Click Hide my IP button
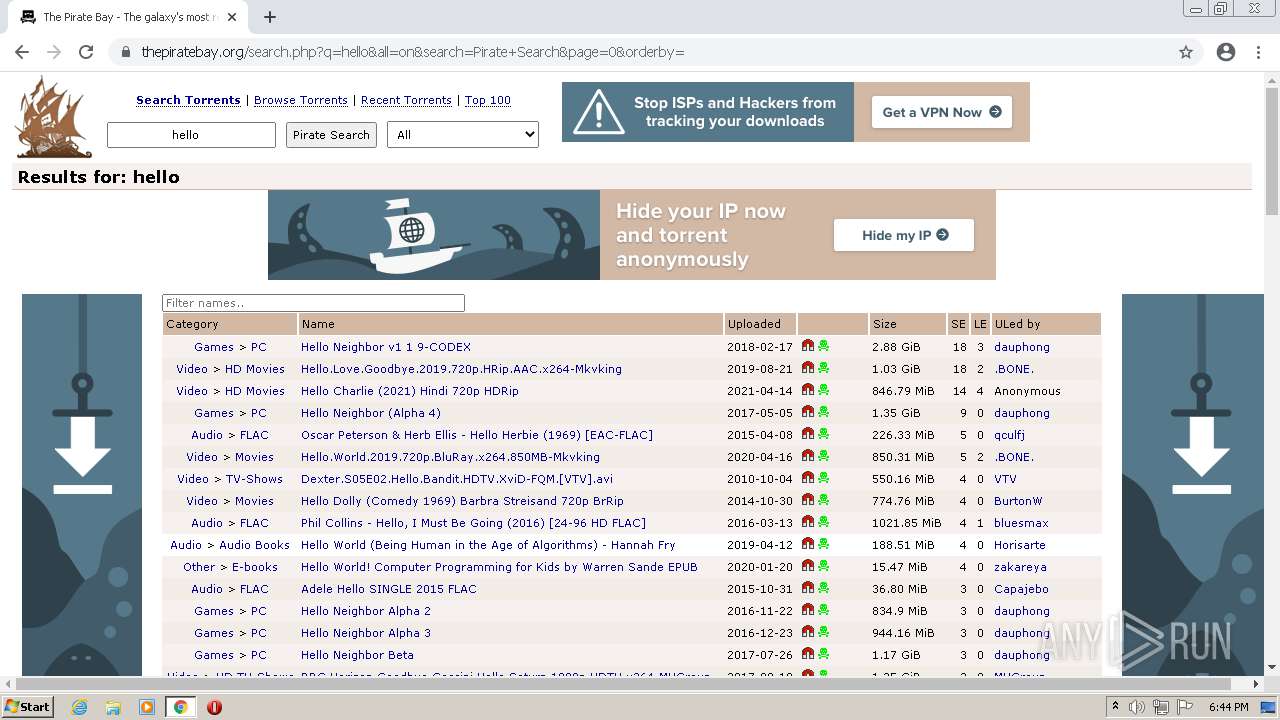The image size is (1280, 720). (x=904, y=235)
